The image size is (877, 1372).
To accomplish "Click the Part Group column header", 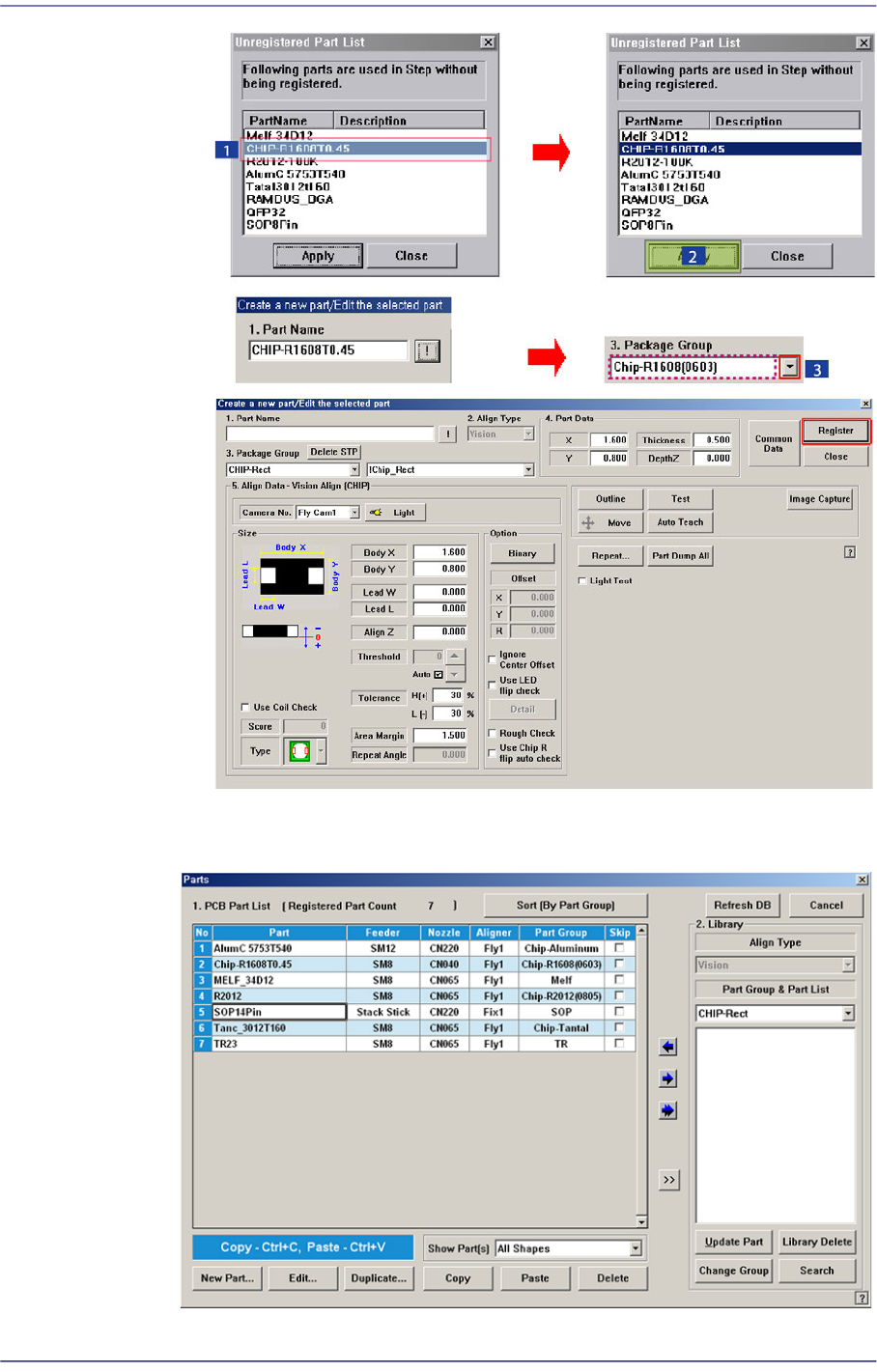I will point(561,933).
